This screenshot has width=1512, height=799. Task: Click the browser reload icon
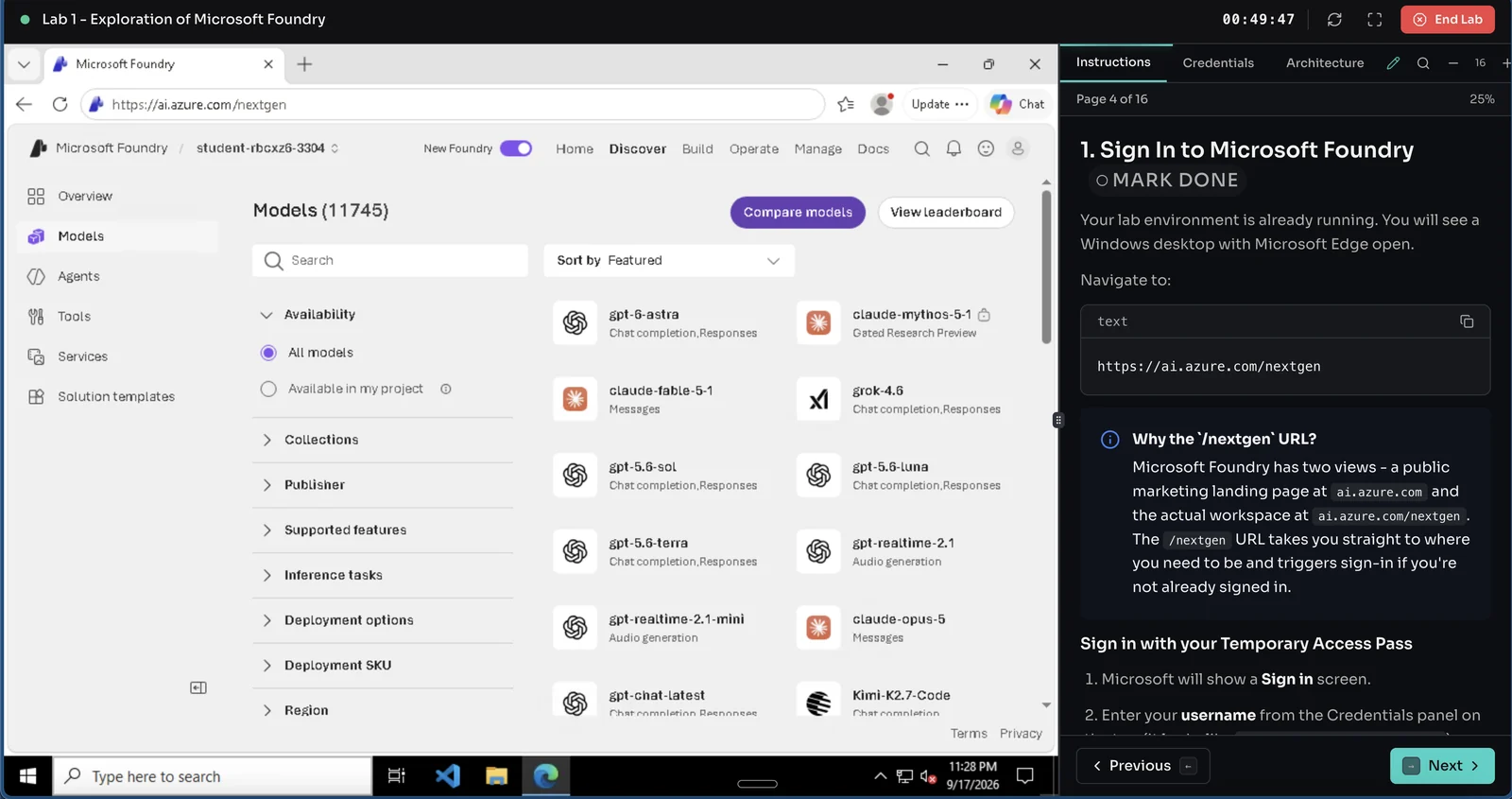pyautogui.click(x=60, y=104)
